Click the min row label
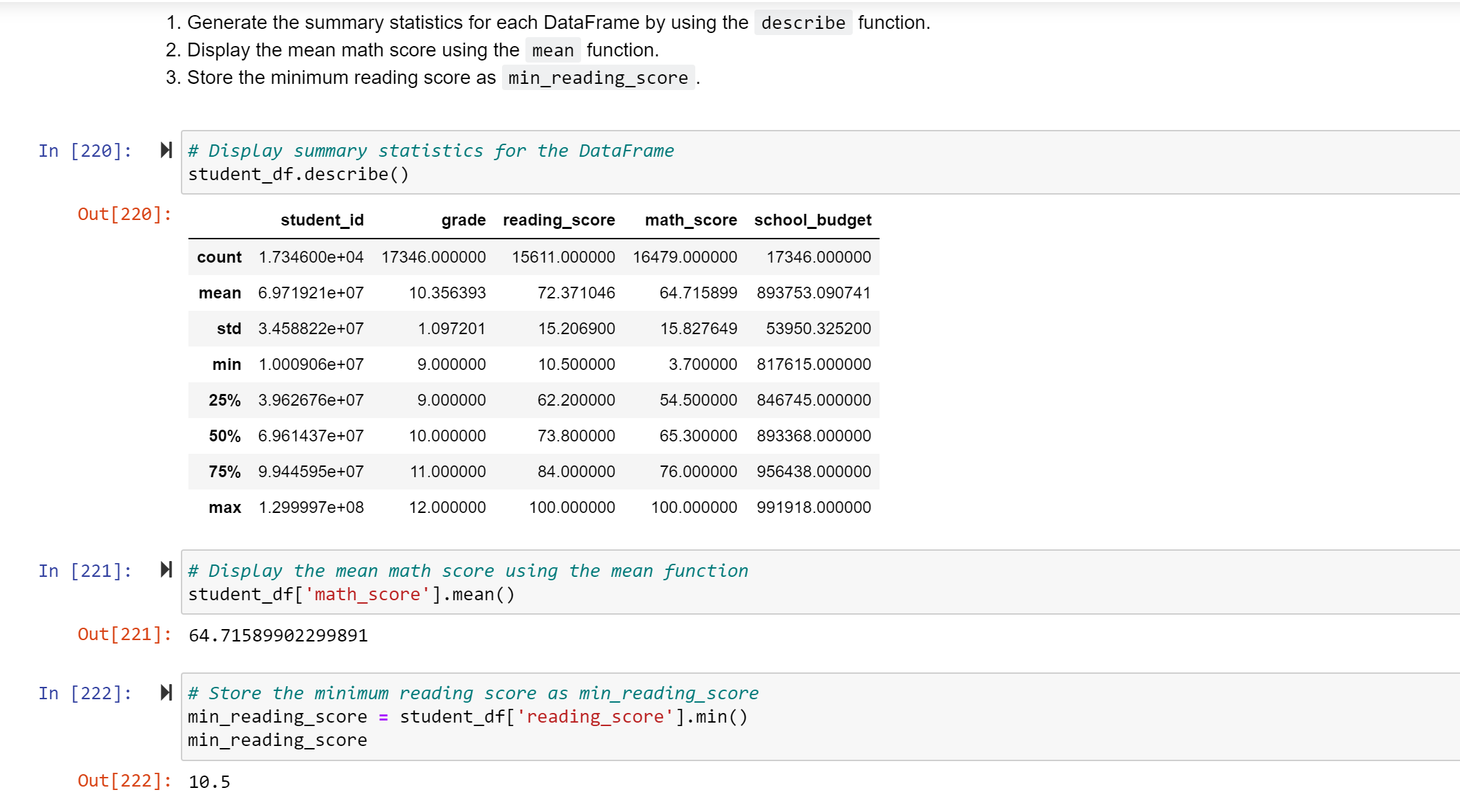Image resolution: width=1460 pixels, height=812 pixels. [226, 364]
